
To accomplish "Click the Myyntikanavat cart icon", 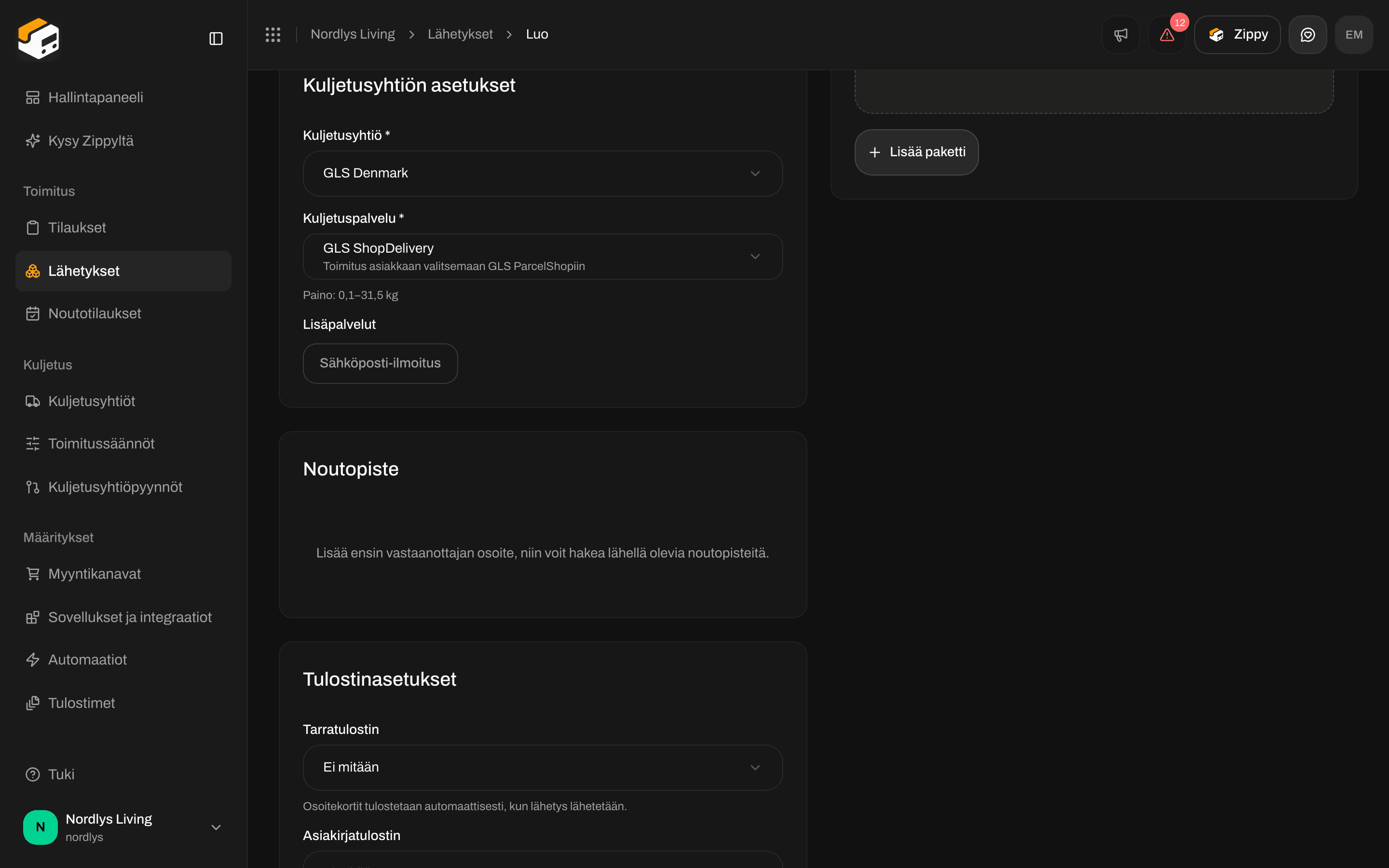I will [x=33, y=574].
